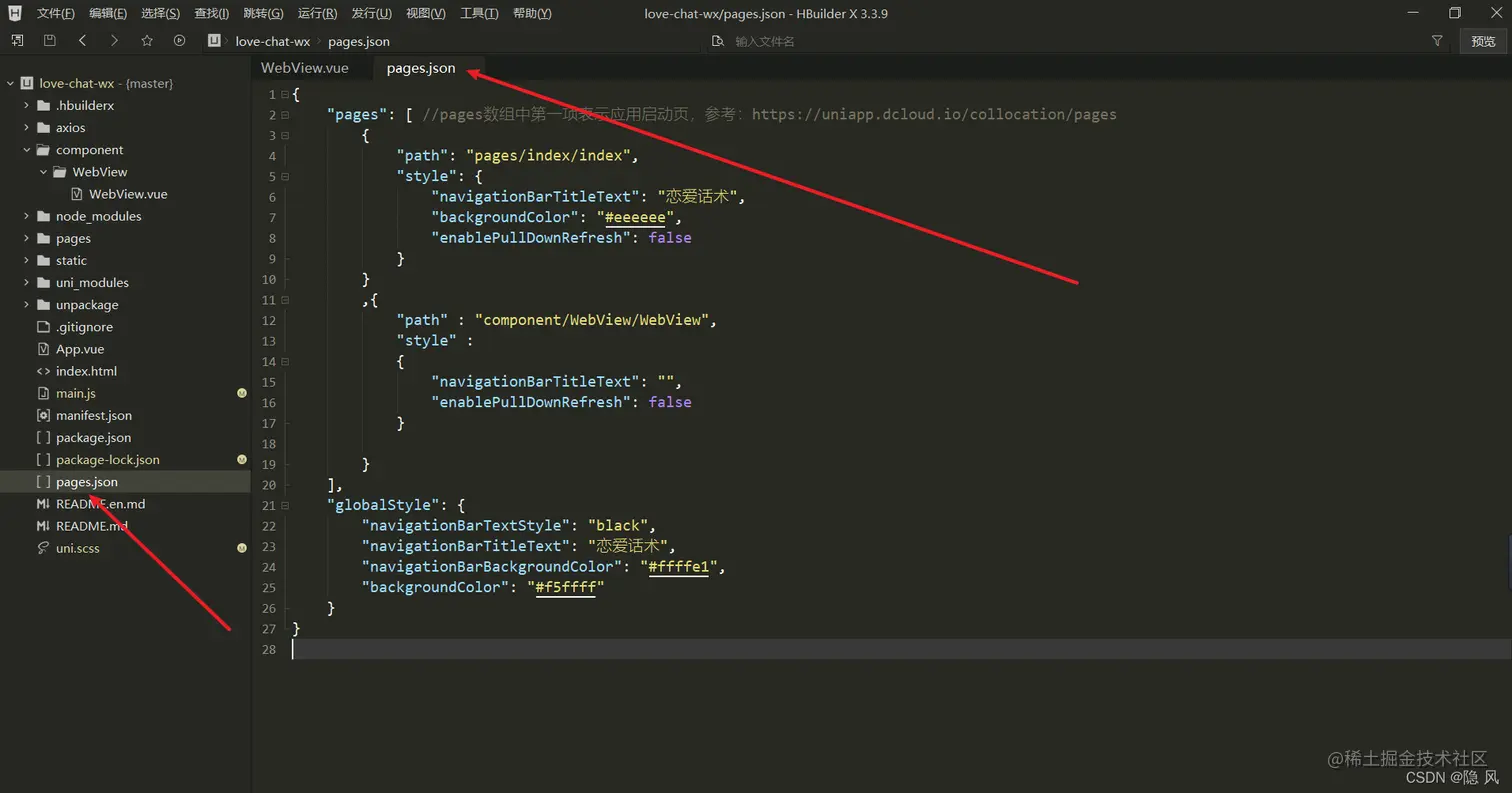
Task: Click the App.vue file icon
Action: pos(43,349)
